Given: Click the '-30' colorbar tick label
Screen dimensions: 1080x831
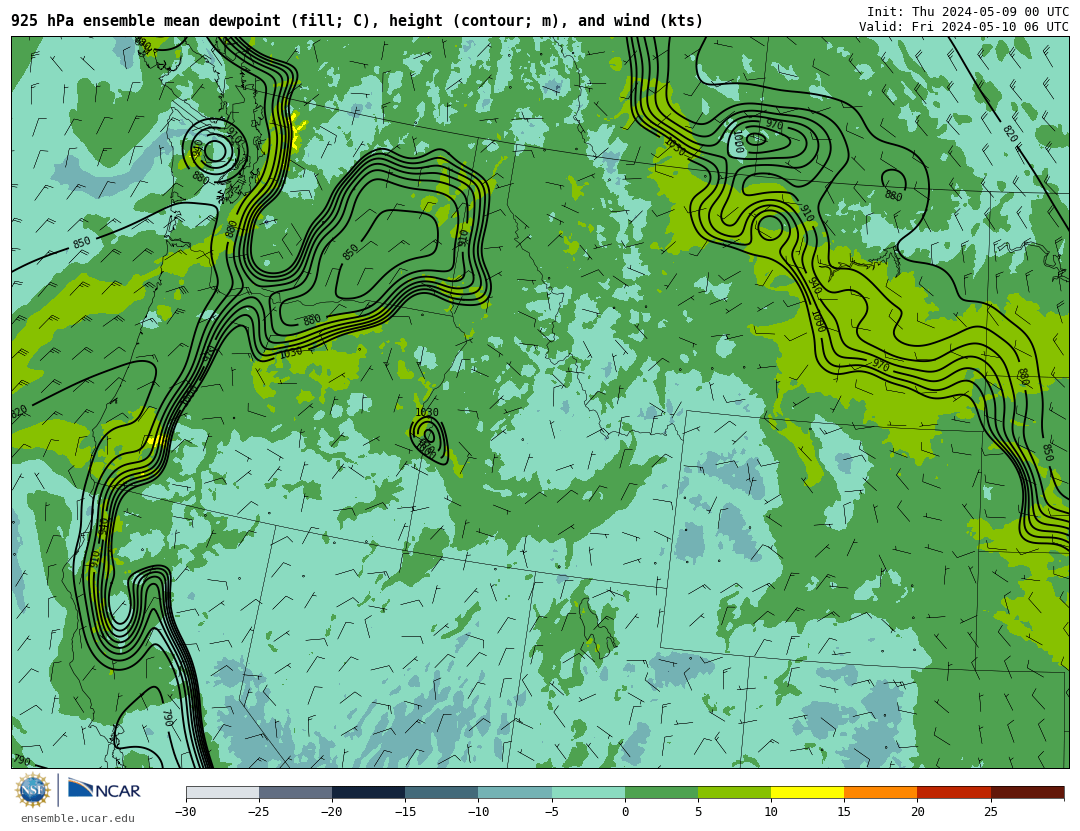Looking at the screenshot, I should tap(186, 812).
